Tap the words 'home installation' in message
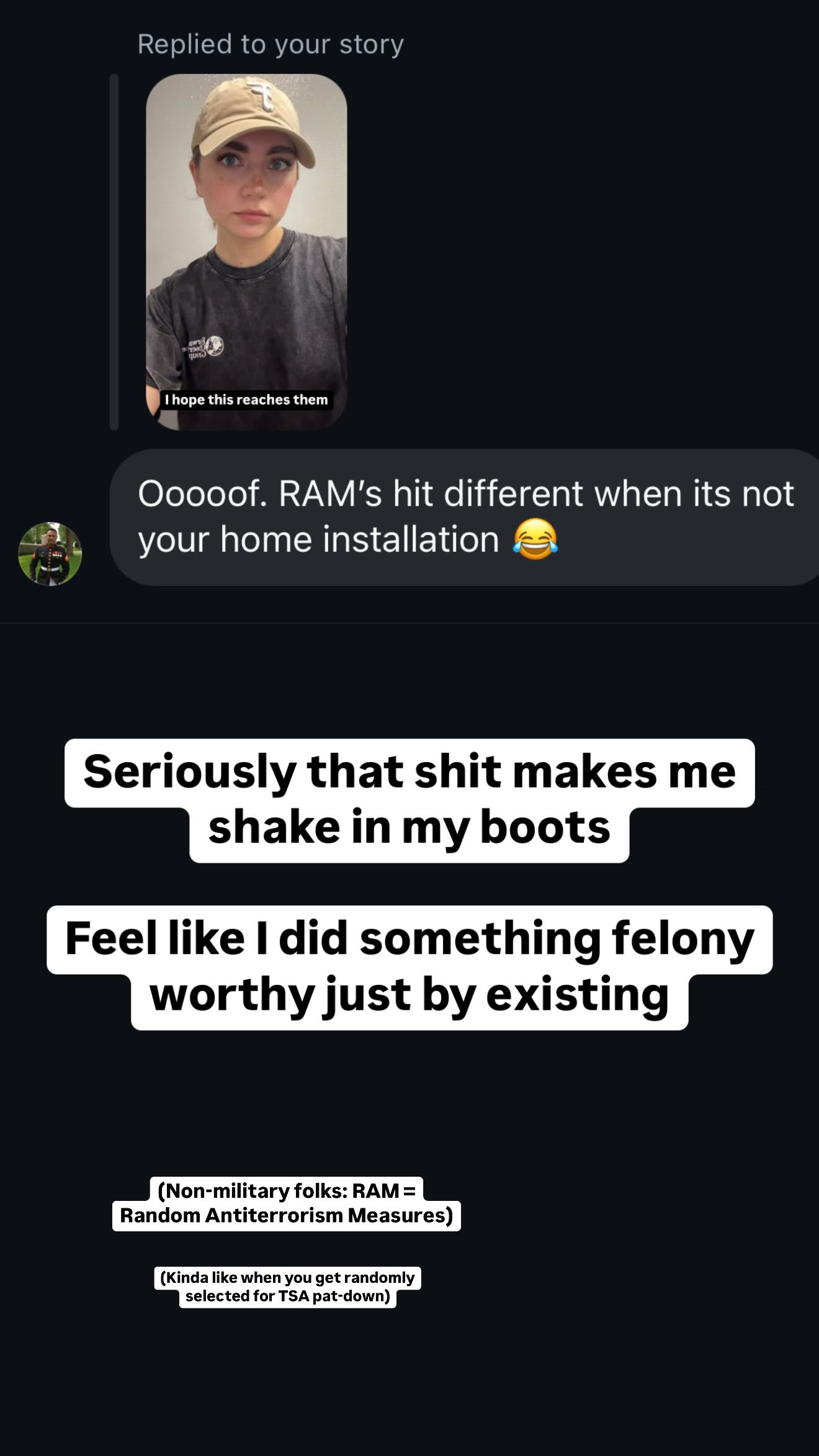The height and width of the screenshot is (1456, 819). pyautogui.click(x=360, y=539)
